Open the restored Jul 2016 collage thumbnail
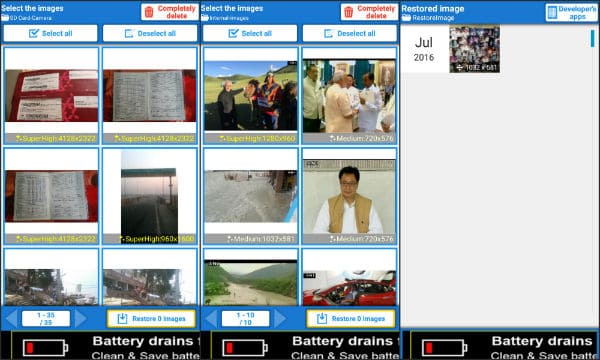Viewport: 600px width, 360px height. [x=474, y=49]
